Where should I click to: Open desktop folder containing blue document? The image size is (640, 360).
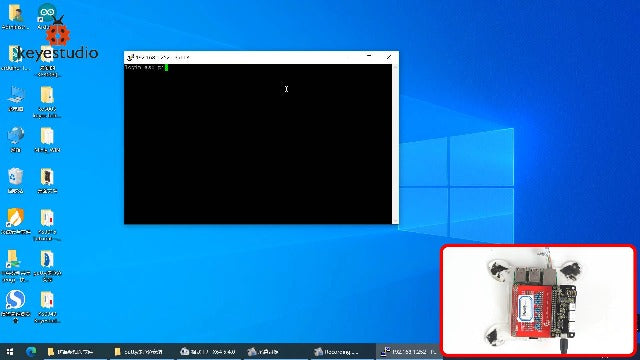[x=47, y=265]
